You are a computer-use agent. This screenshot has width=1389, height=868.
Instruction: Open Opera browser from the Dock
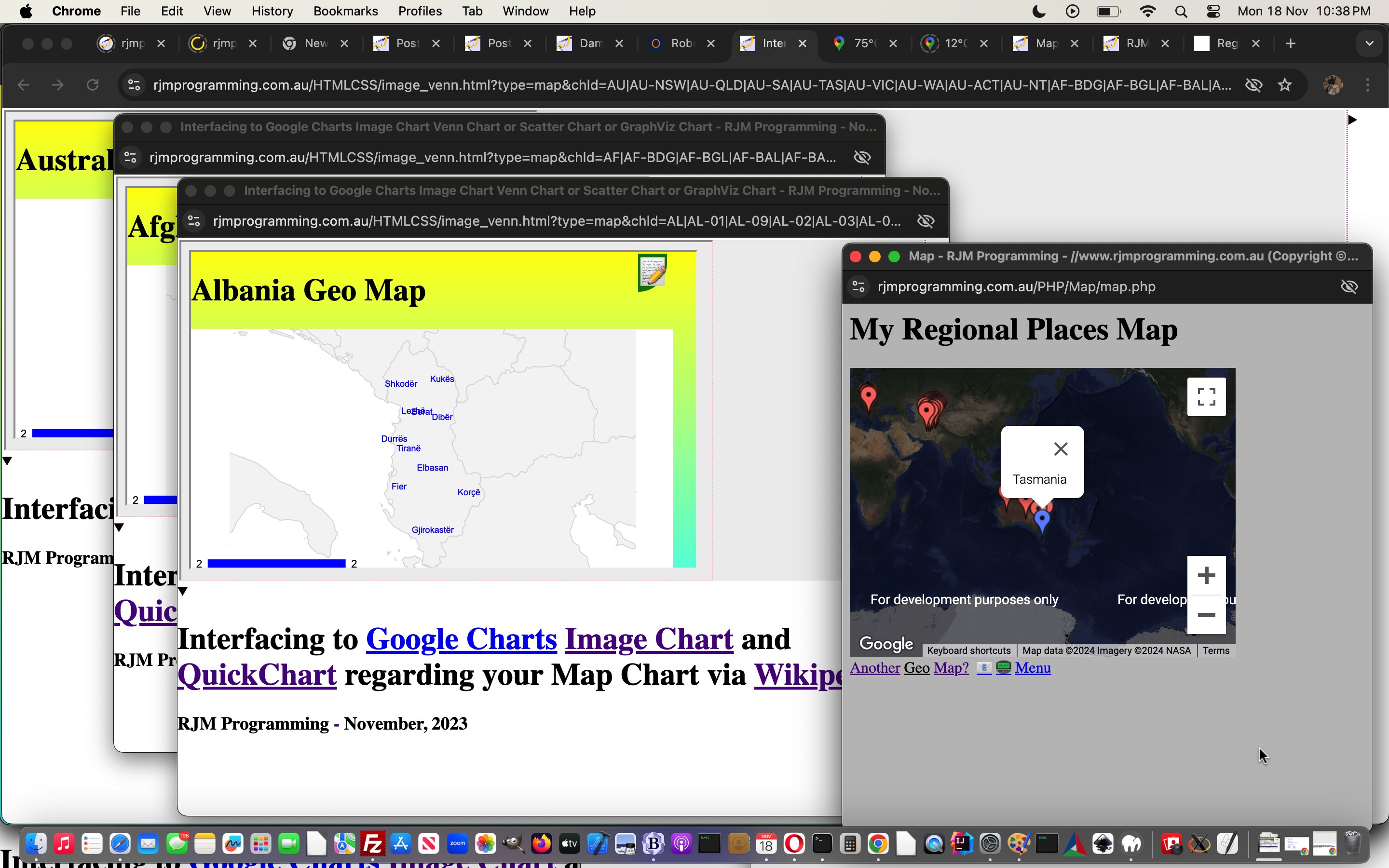click(794, 844)
